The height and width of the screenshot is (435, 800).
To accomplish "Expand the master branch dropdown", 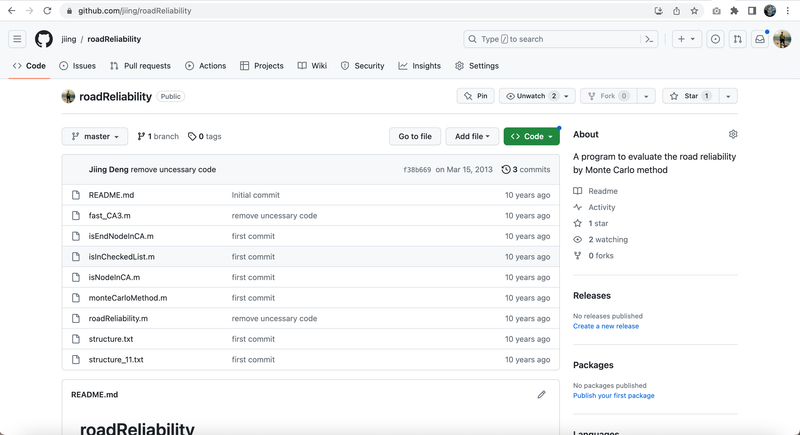I will (x=95, y=136).
